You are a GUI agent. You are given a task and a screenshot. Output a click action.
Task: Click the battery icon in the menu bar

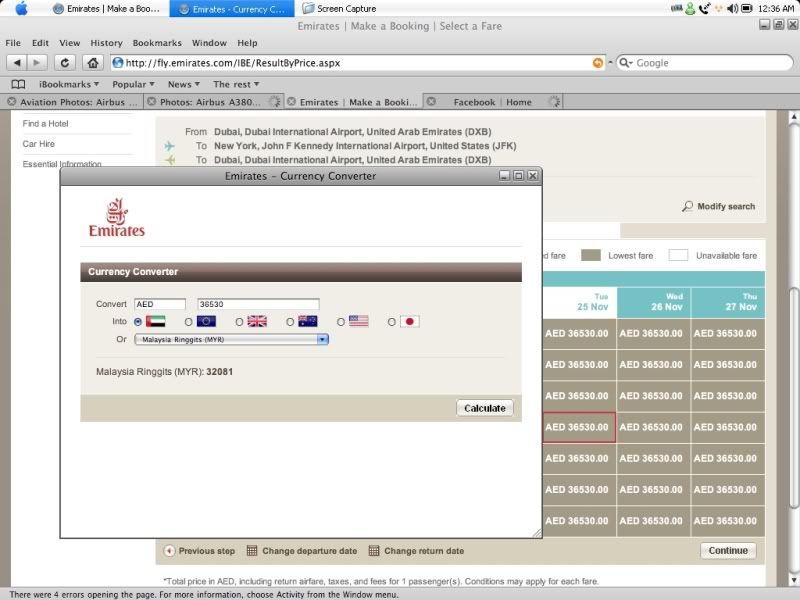(747, 9)
